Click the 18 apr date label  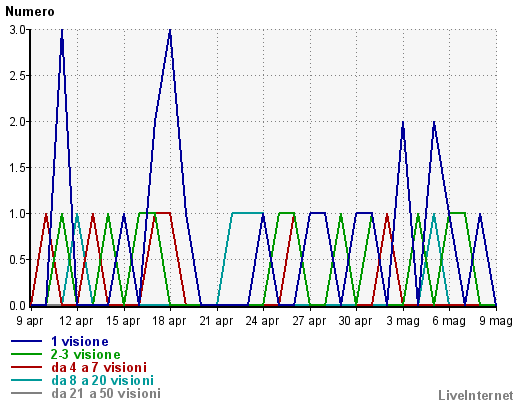point(169,321)
